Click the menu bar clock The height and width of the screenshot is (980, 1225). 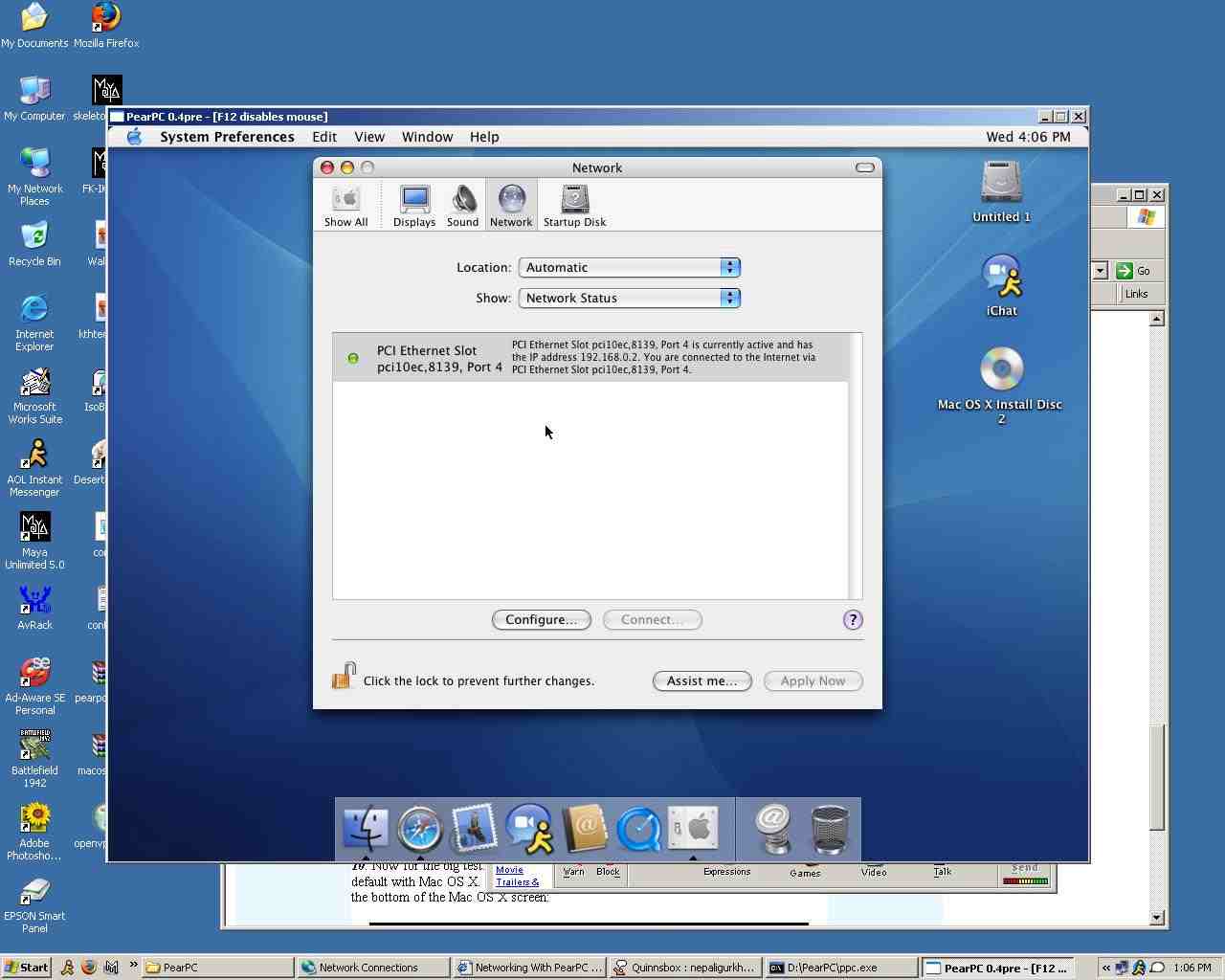pyautogui.click(x=1028, y=137)
